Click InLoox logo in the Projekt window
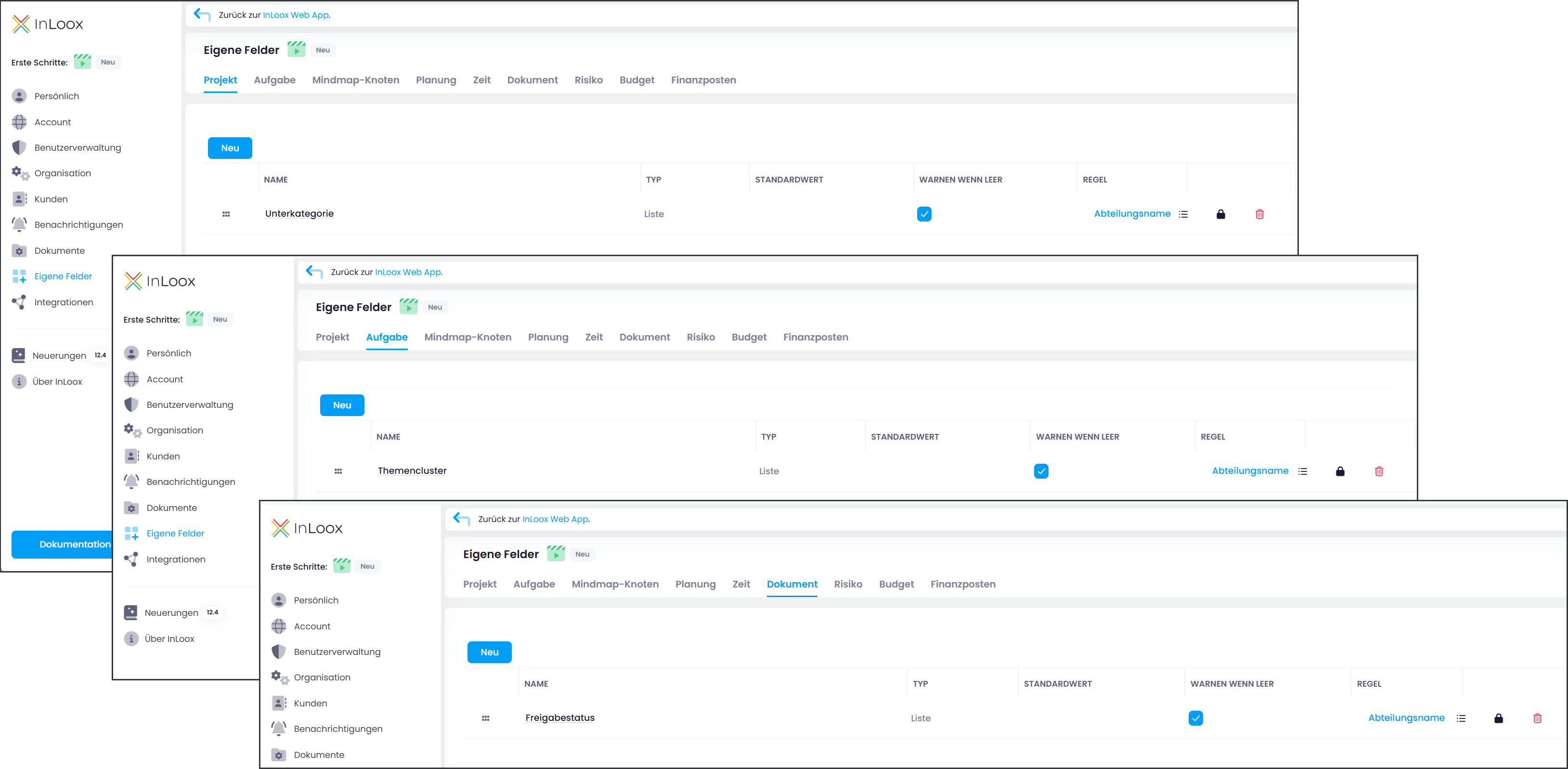 [x=48, y=24]
